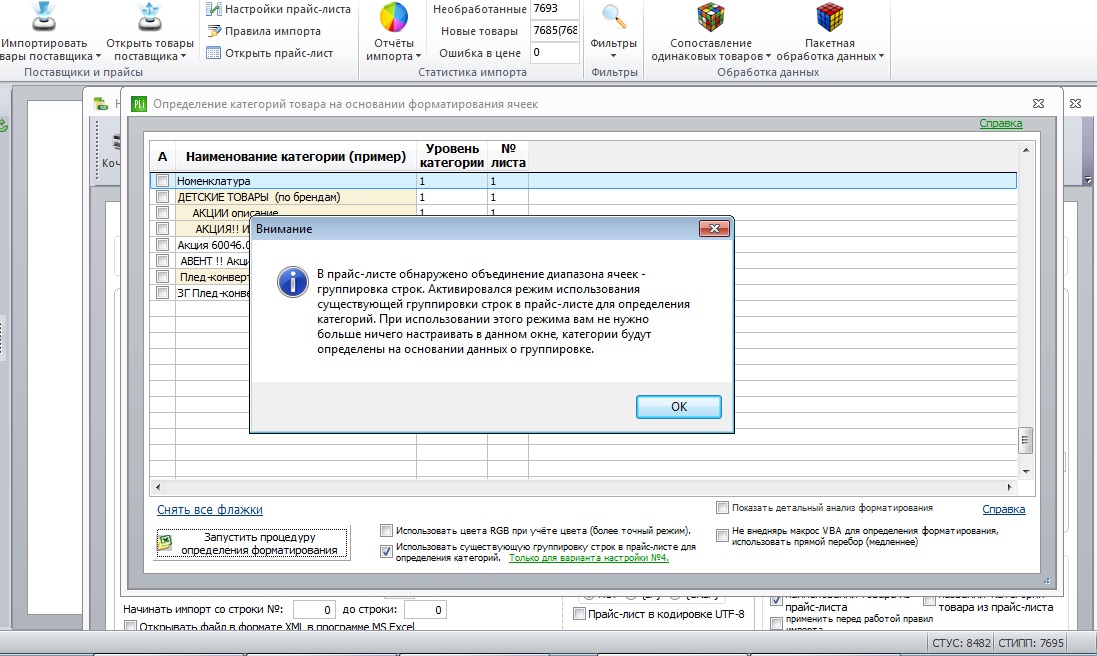Image resolution: width=1097 pixels, height=656 pixels.
Task: Click horizontal scrollbar right arrow in table
Action: pos(1009,487)
